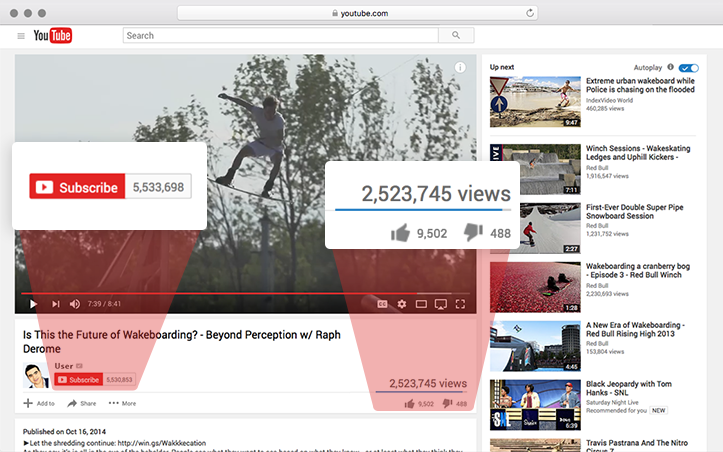Click the video title text
The height and width of the screenshot is (452, 723).
[x=182, y=342]
